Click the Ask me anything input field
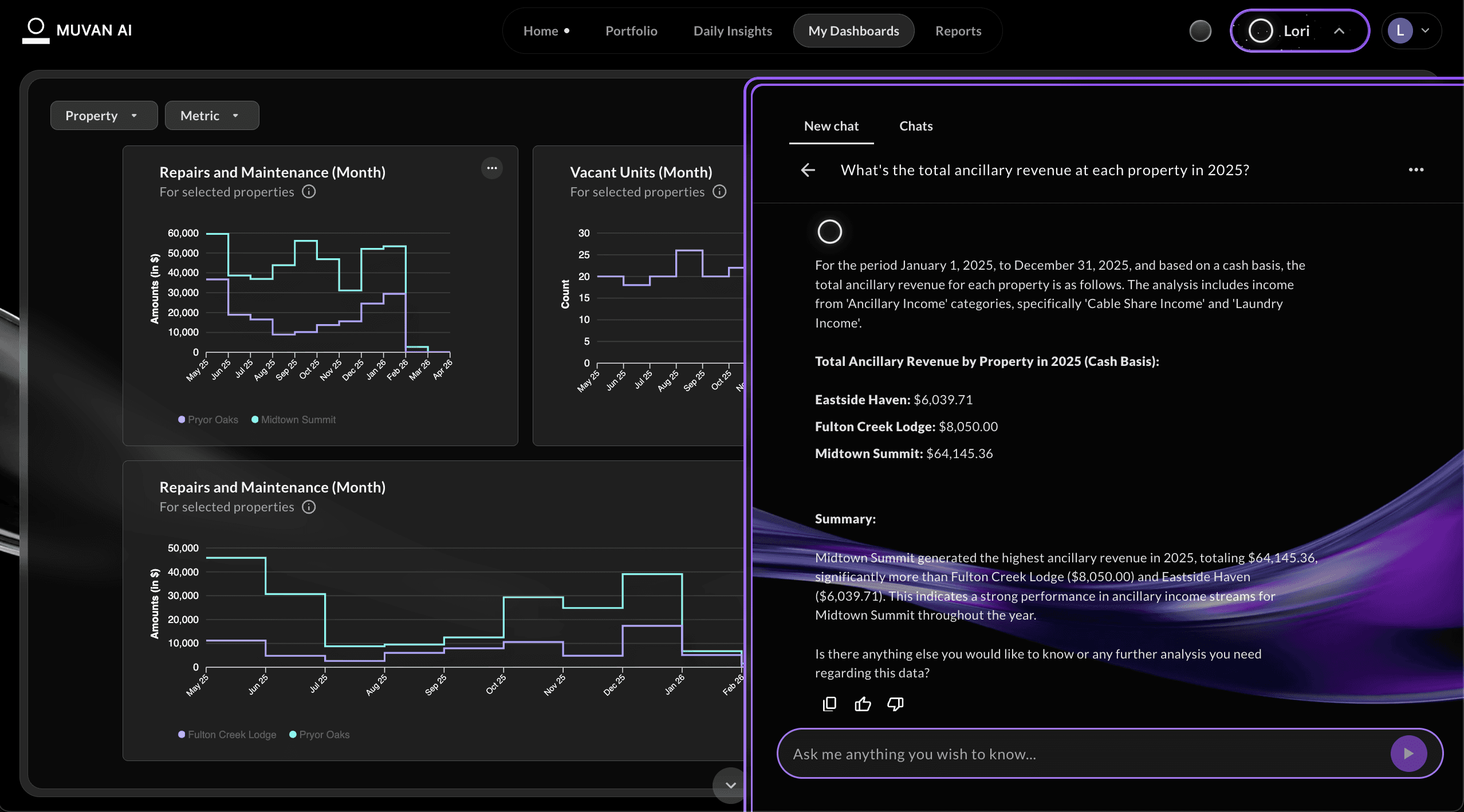 pos(1083,754)
